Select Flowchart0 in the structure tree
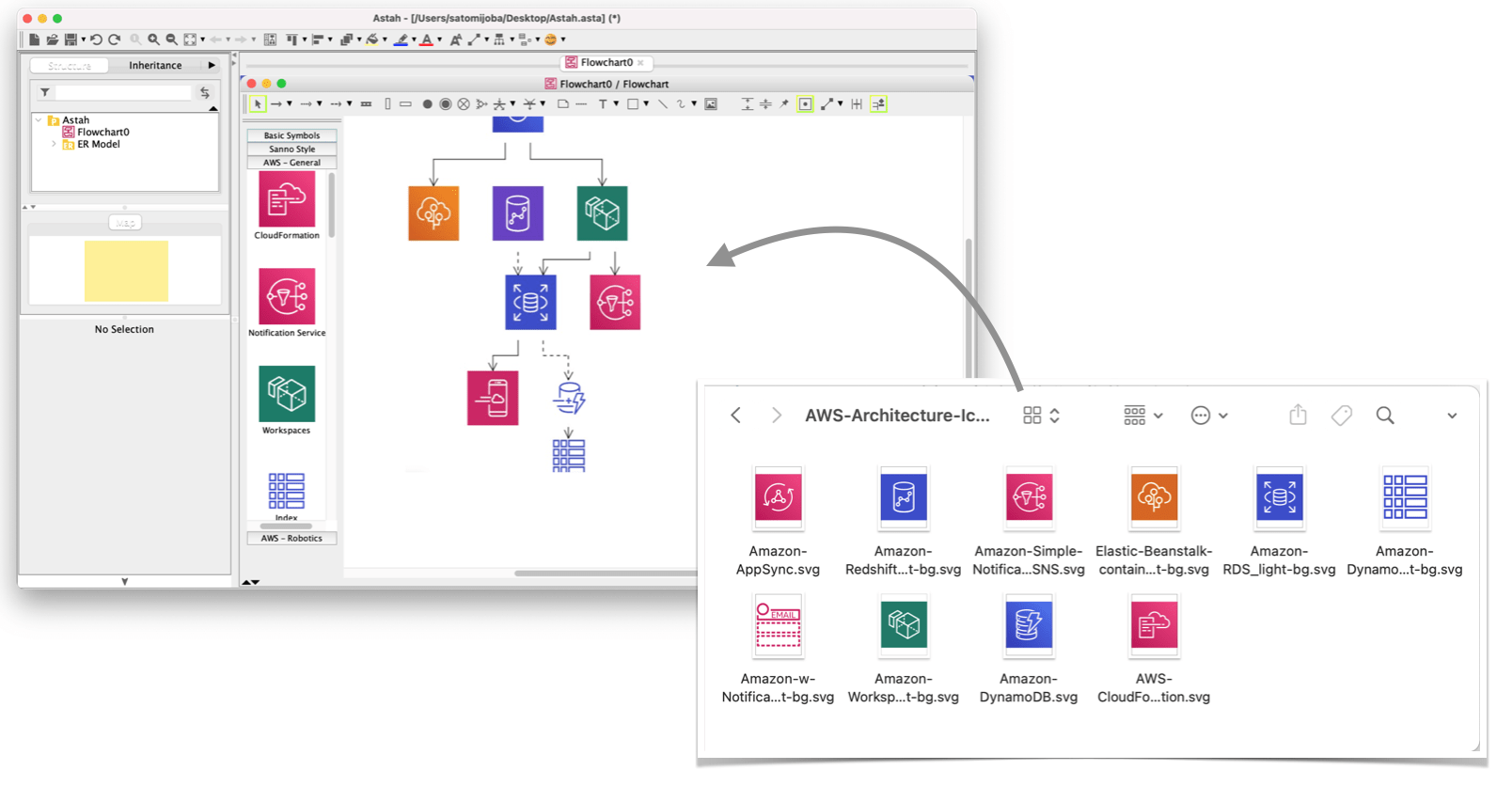 point(102,133)
